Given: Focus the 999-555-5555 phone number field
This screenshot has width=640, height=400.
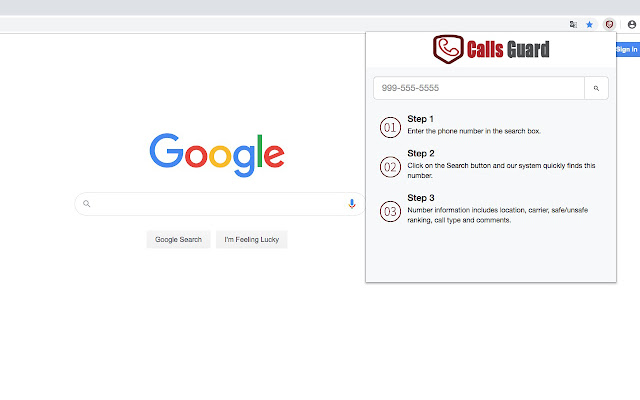Looking at the screenshot, I should 479,88.
